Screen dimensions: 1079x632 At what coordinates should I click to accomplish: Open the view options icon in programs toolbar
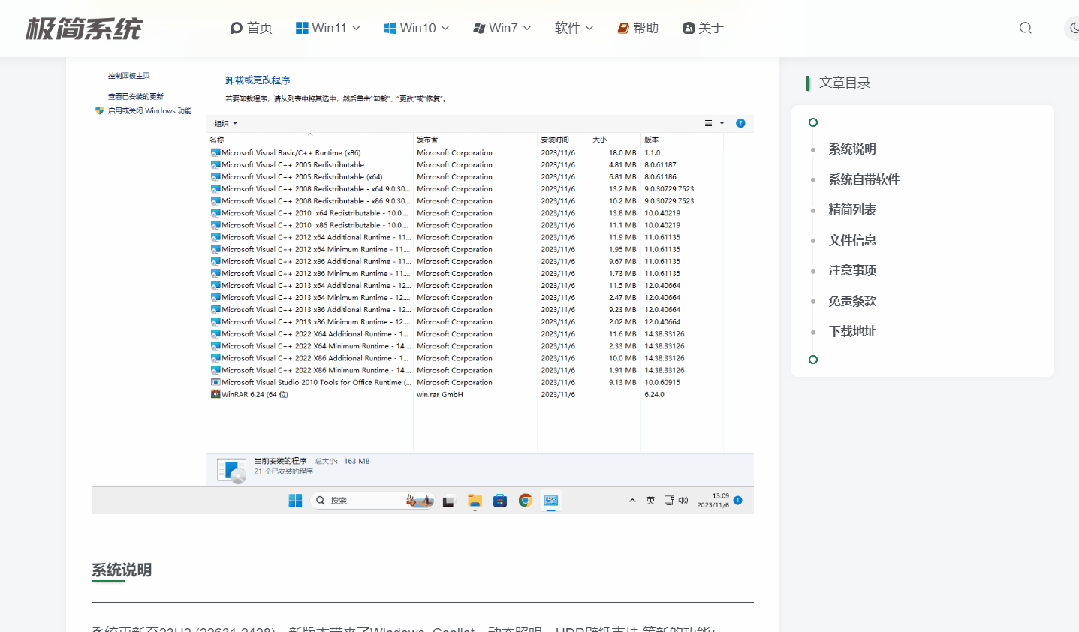(708, 123)
